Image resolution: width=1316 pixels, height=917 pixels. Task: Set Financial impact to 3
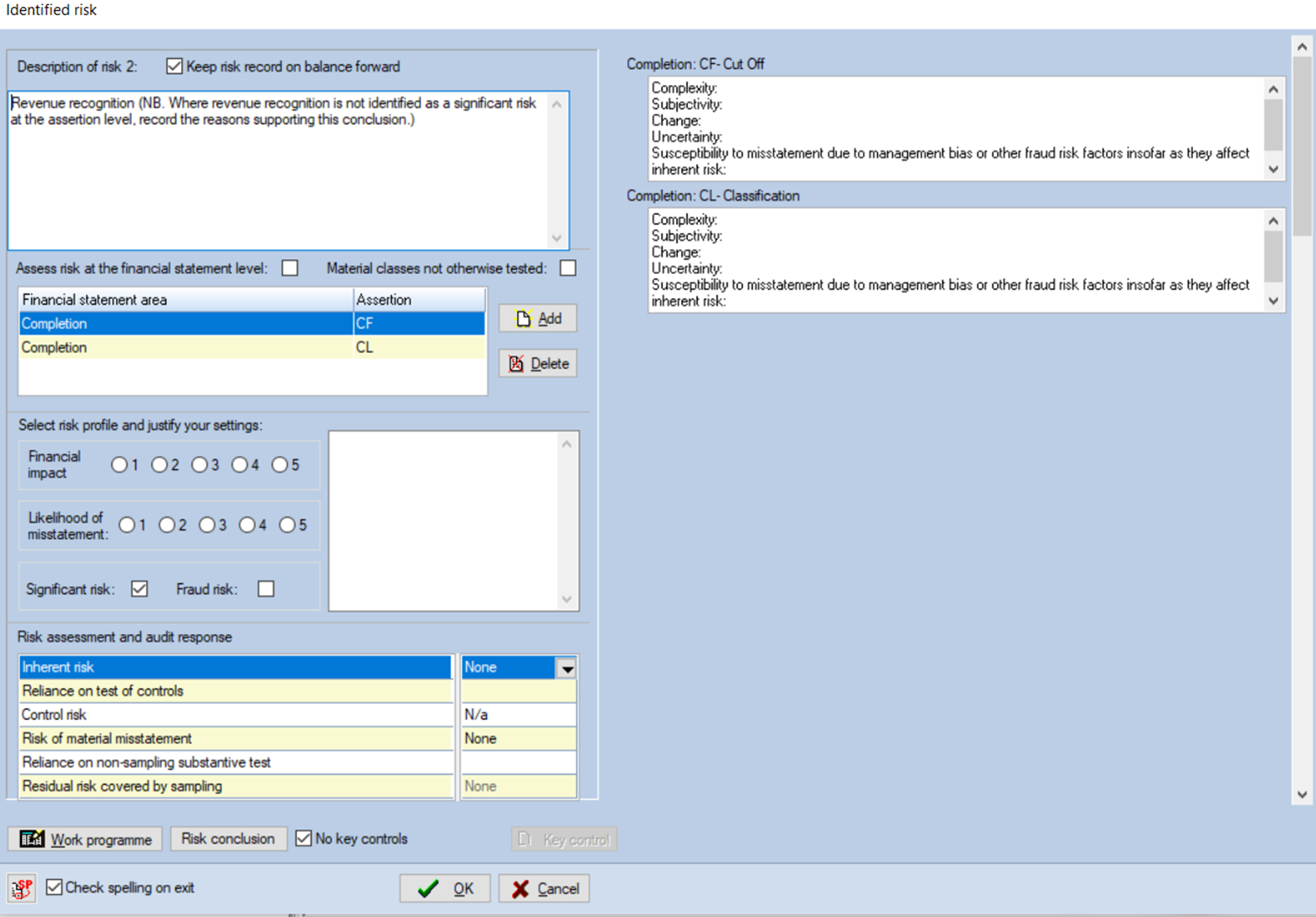pos(200,465)
